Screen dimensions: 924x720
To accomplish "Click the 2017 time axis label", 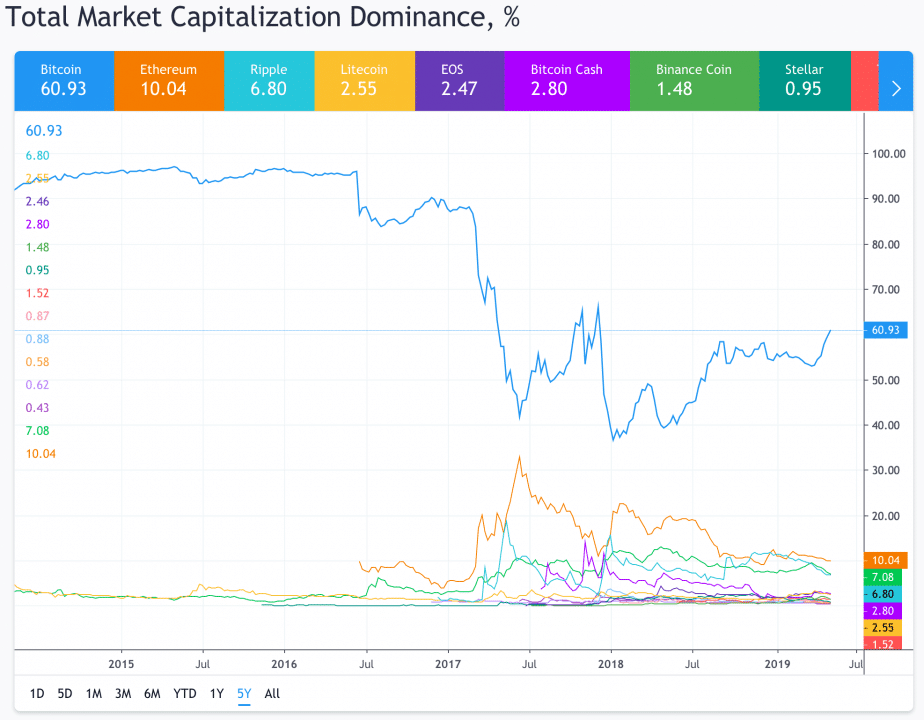I will pyautogui.click(x=448, y=665).
